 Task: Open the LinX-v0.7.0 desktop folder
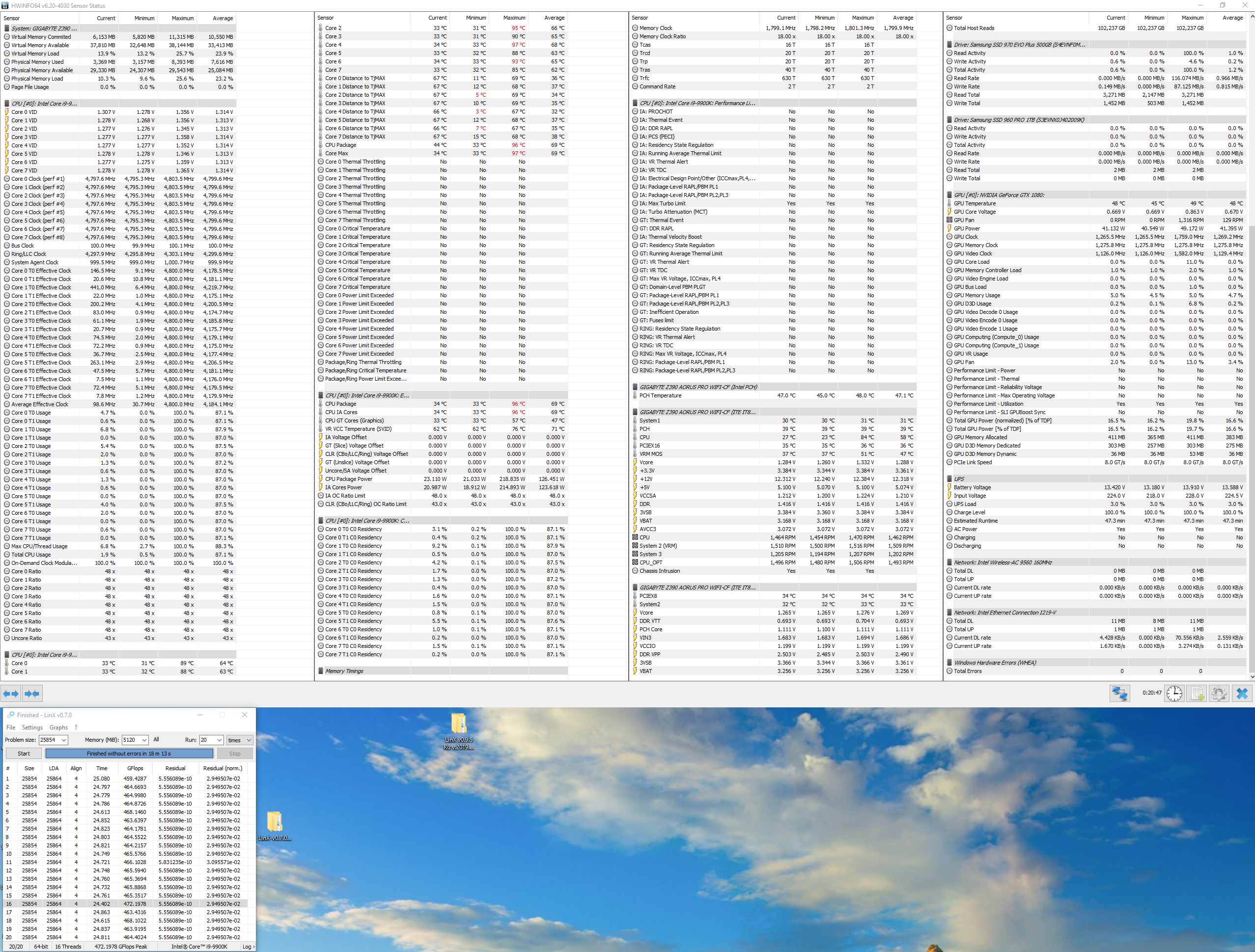(275, 825)
